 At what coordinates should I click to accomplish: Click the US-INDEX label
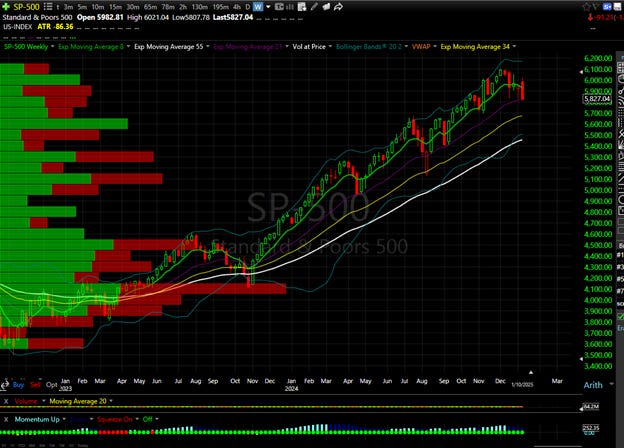tap(18, 27)
